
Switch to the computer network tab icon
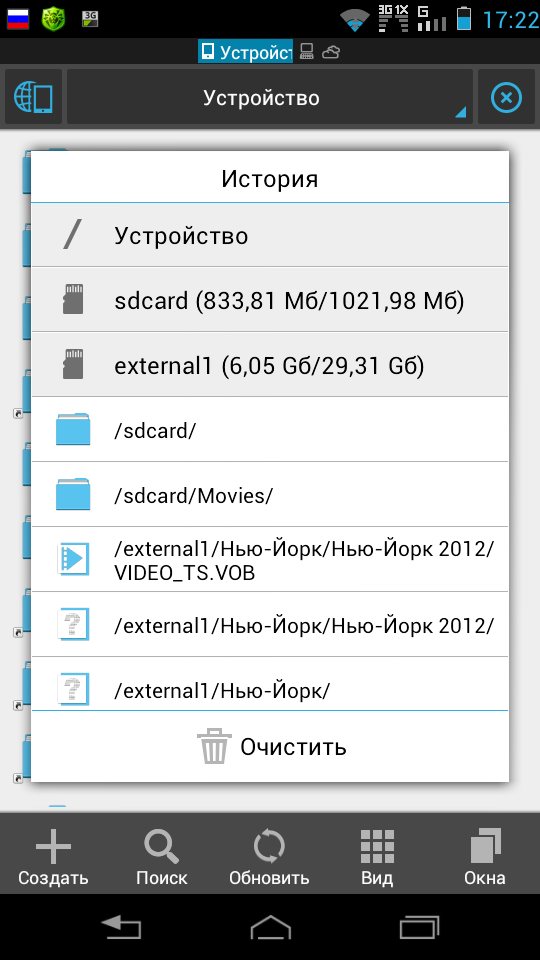point(307,52)
